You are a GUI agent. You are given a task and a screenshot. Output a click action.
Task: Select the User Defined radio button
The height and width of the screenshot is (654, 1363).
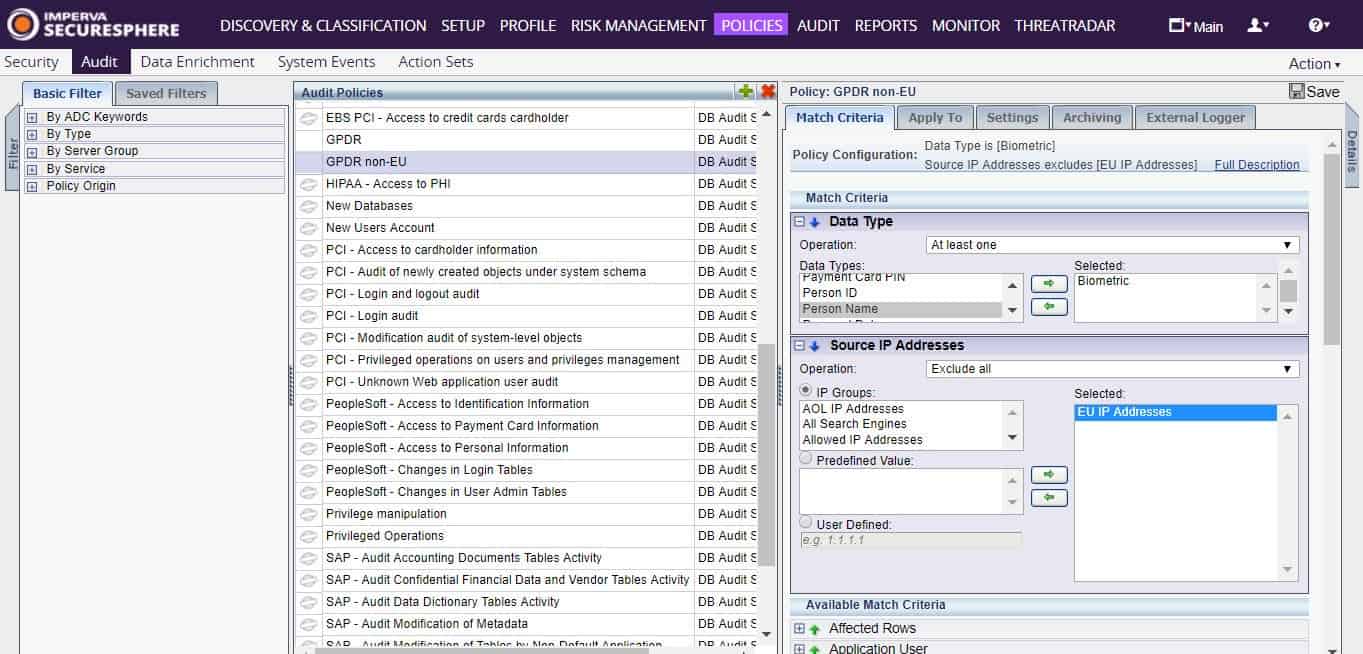(x=806, y=522)
